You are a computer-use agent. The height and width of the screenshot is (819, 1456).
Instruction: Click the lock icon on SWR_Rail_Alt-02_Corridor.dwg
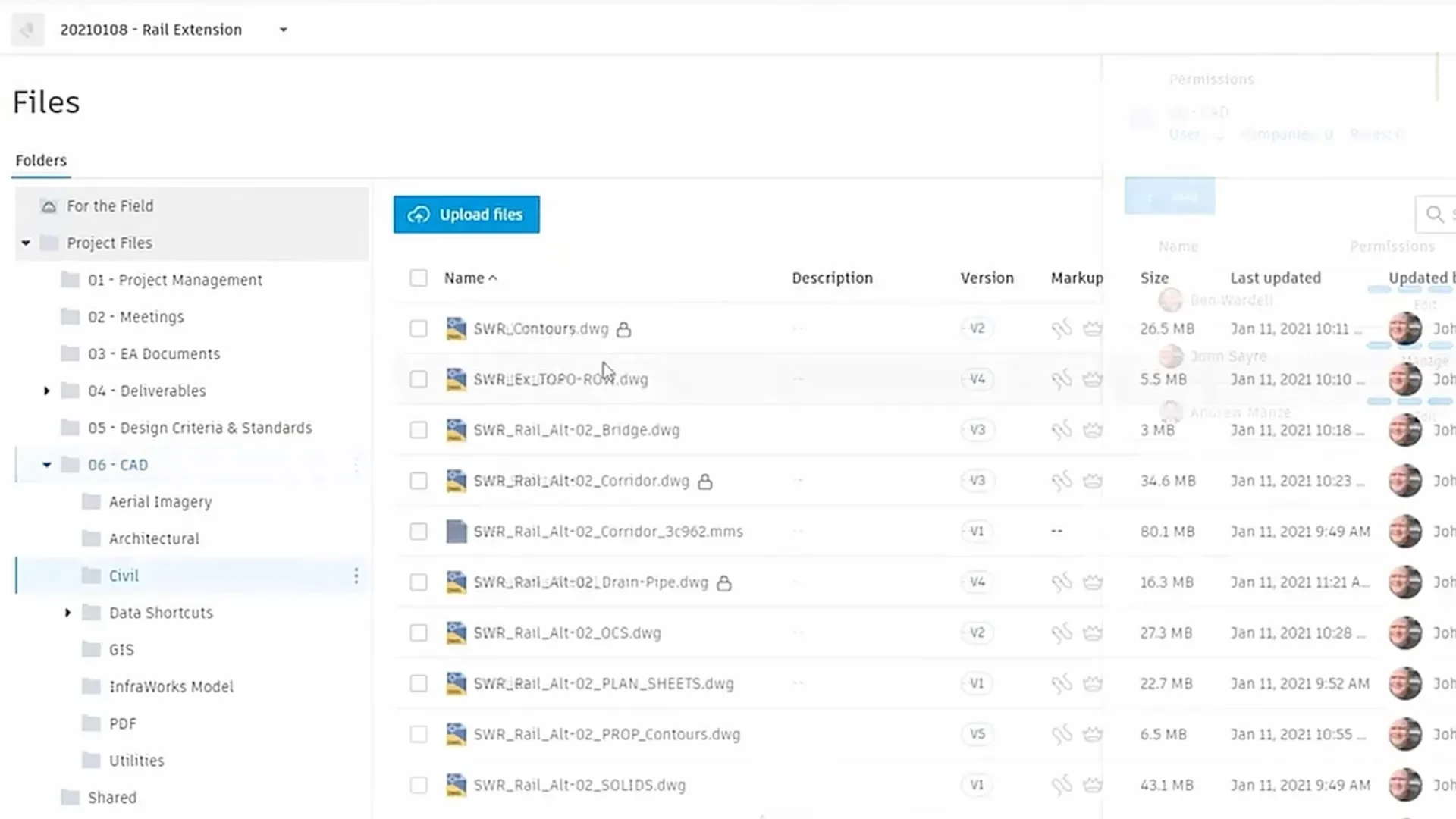[x=705, y=482]
